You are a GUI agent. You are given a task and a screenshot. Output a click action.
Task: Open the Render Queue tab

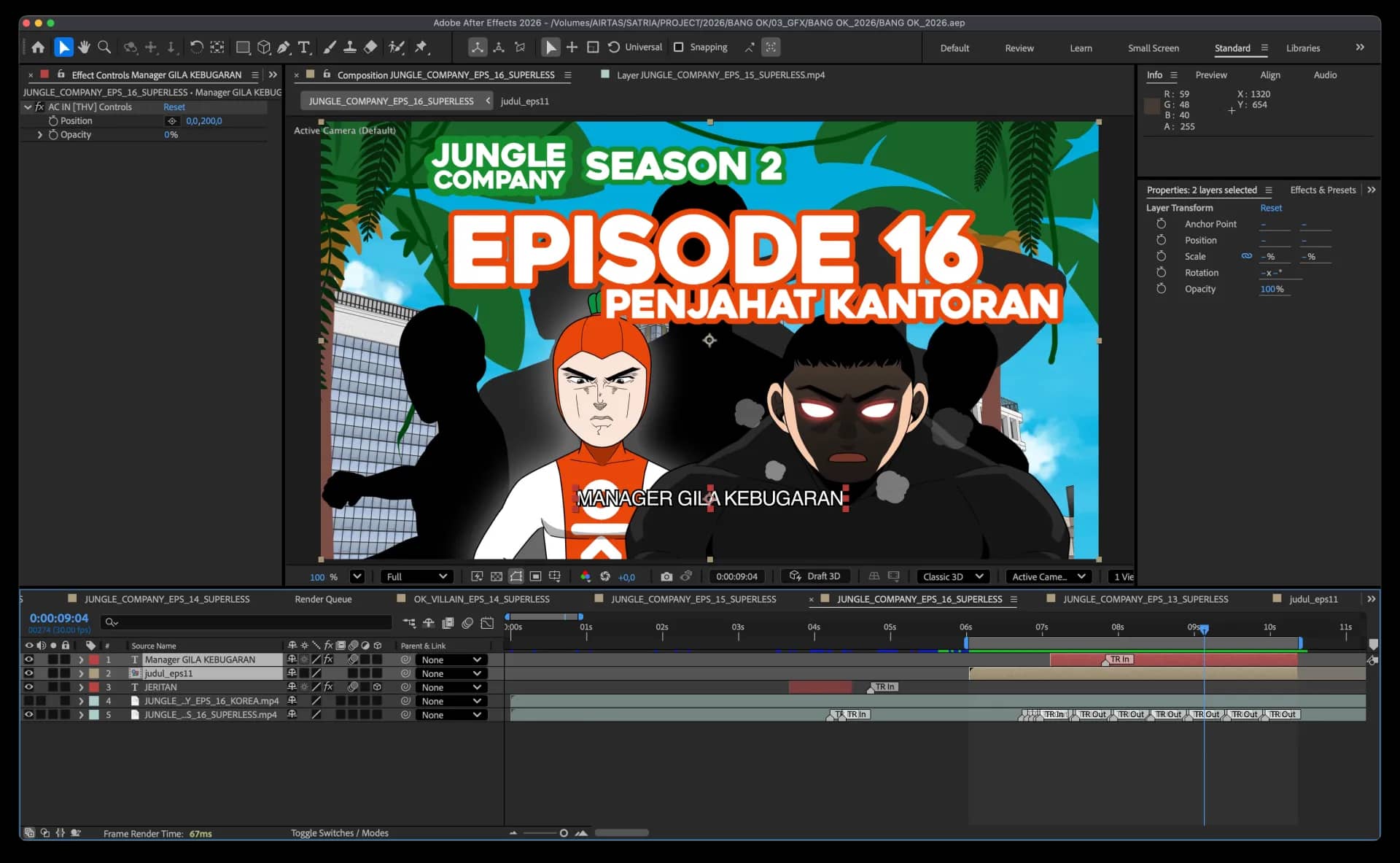pos(323,599)
